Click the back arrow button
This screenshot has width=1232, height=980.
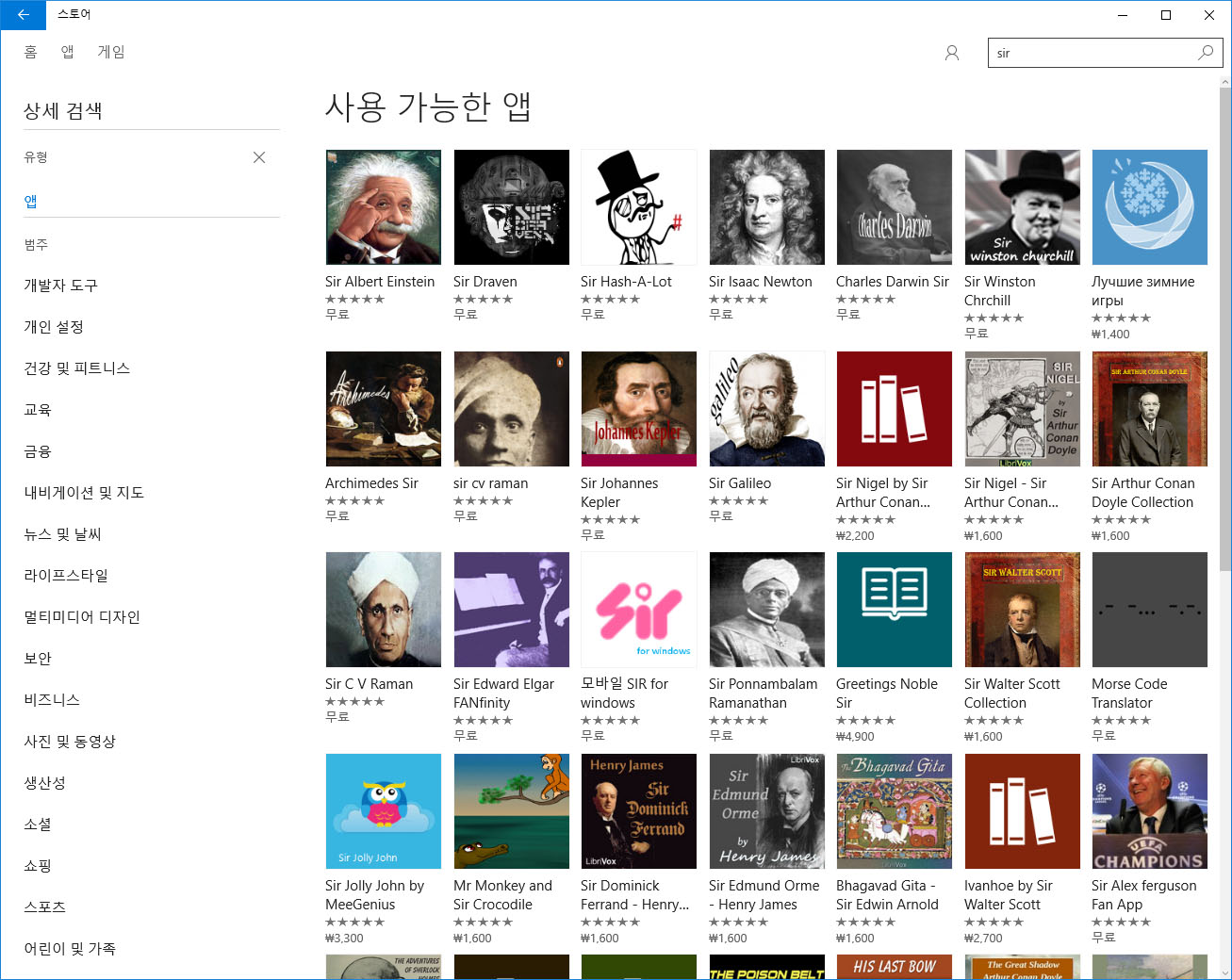23,15
